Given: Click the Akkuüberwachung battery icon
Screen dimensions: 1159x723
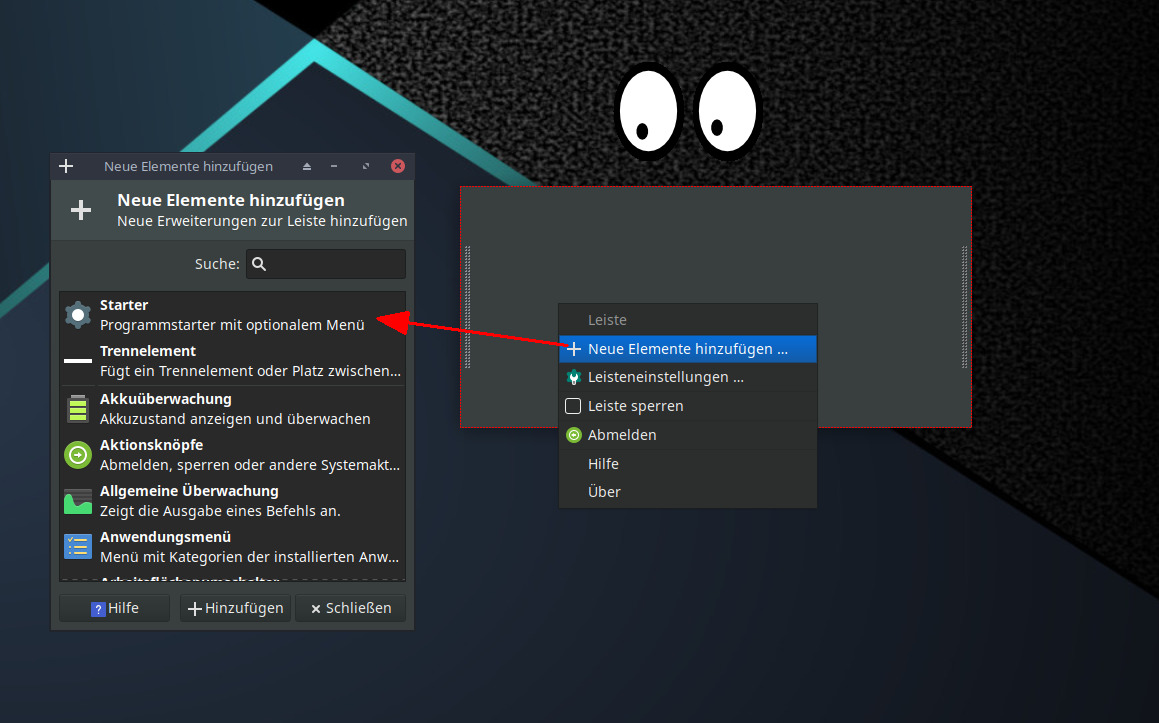Looking at the screenshot, I should coord(78,409).
